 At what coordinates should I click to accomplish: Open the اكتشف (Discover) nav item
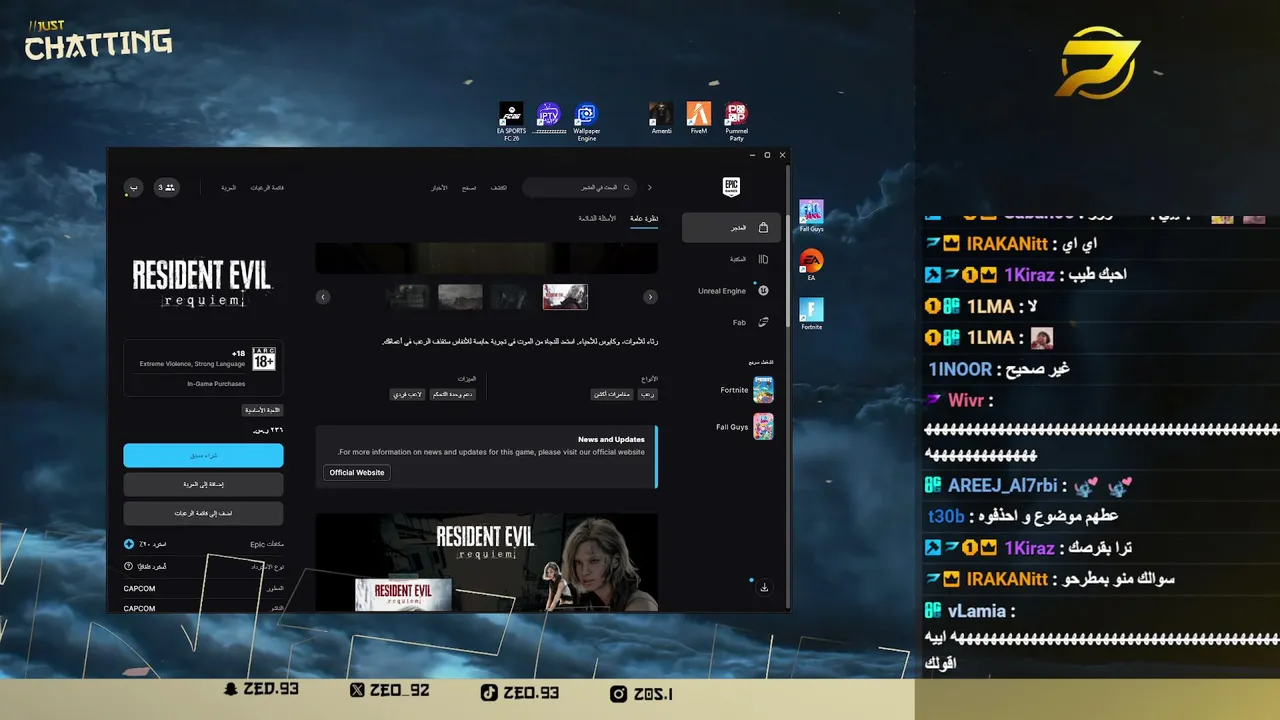pos(498,188)
